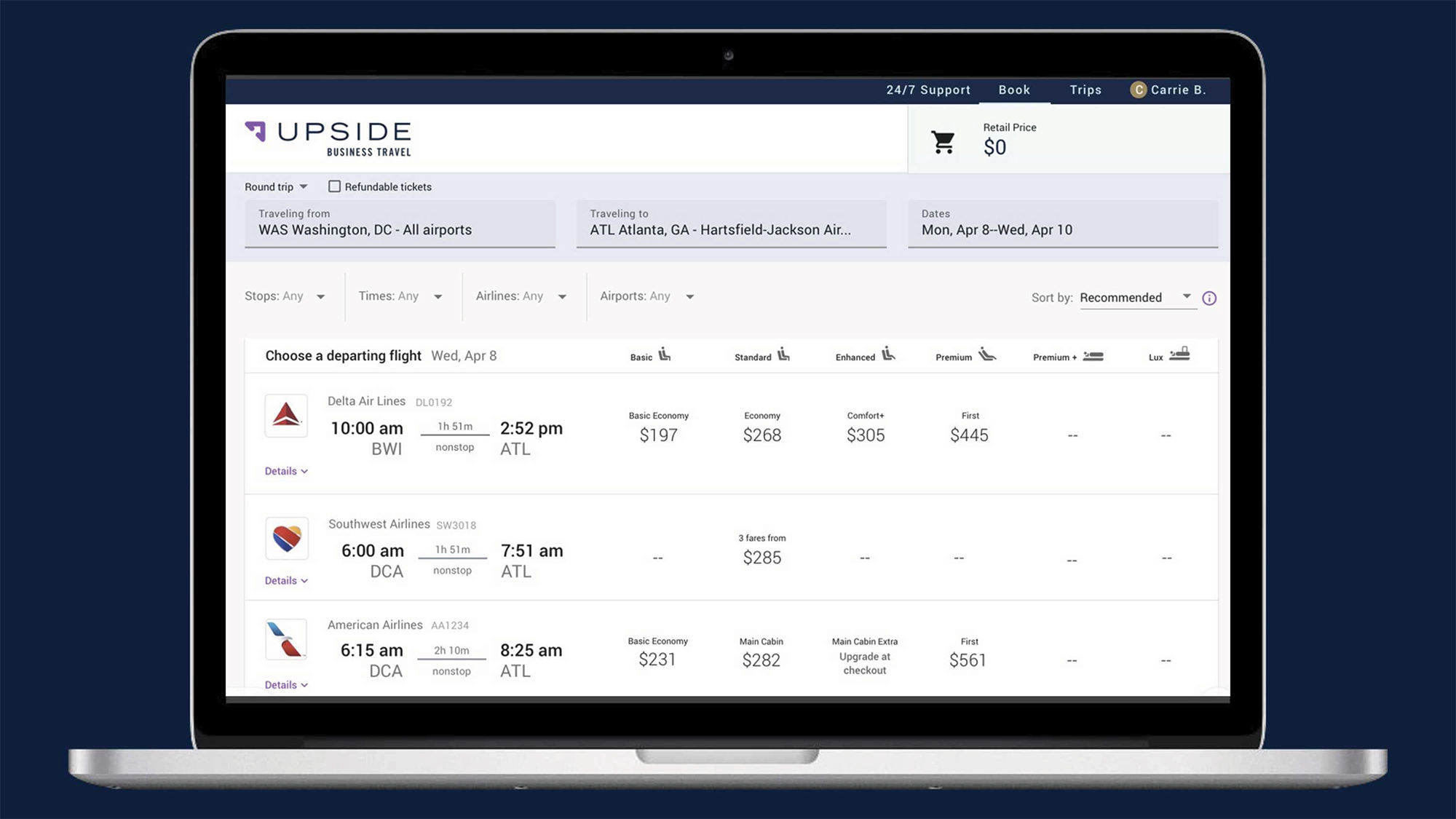Click the Southwest Airlines heart logo
This screenshot has width=1456, height=819.
(286, 539)
